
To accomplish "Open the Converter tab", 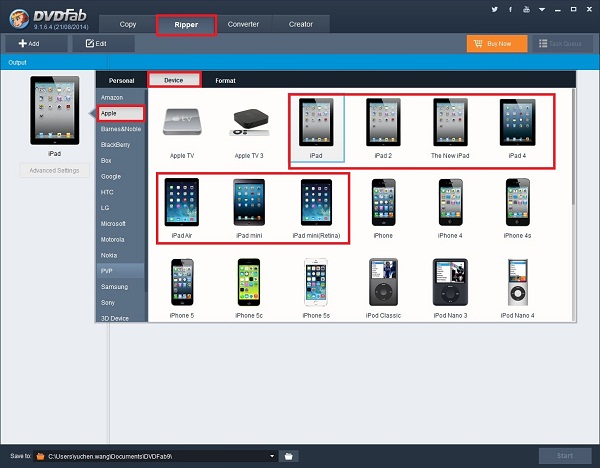I will 243,24.
